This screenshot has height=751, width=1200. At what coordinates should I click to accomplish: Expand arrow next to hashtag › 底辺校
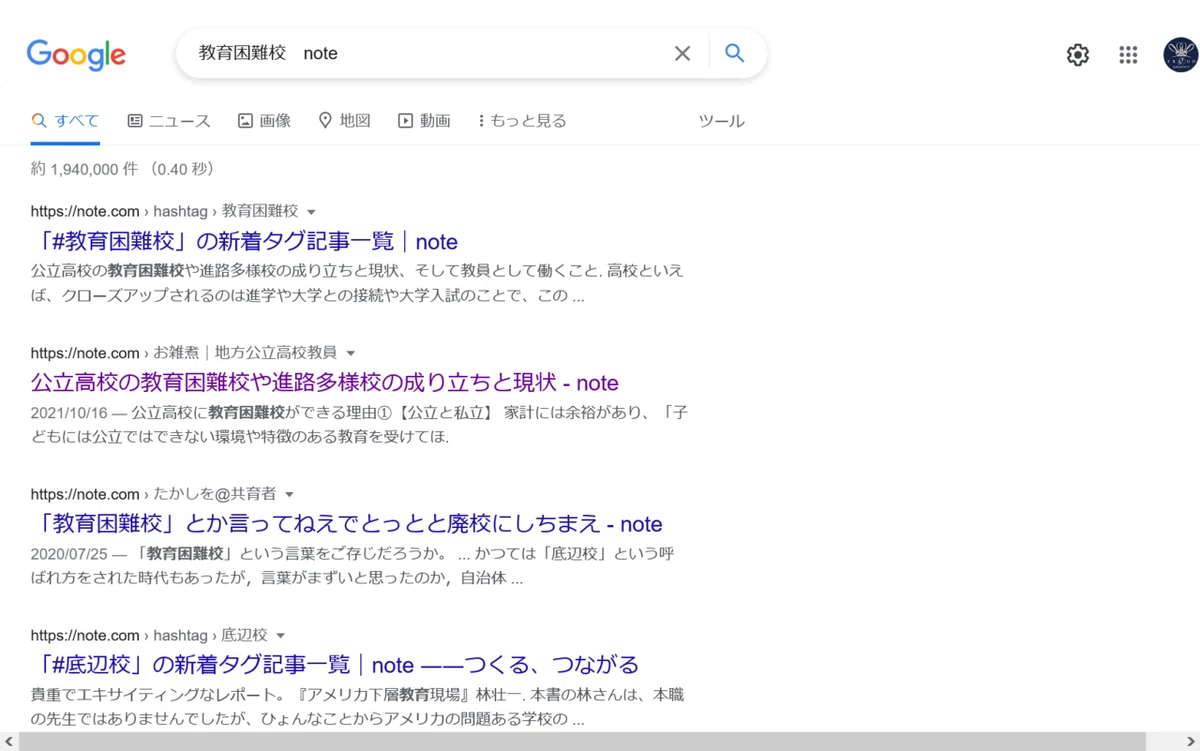pos(281,636)
